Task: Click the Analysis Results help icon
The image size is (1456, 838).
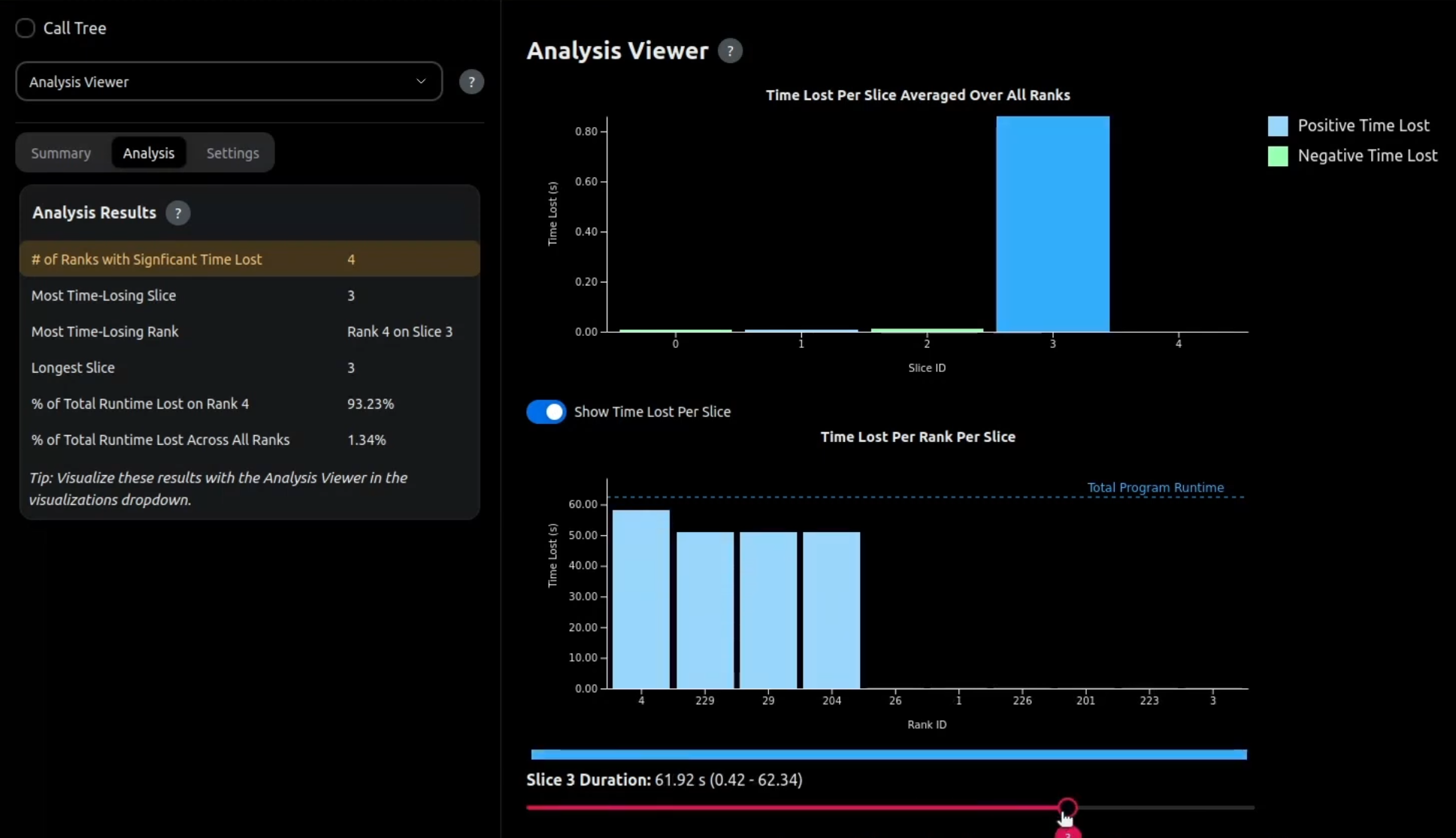Action: (x=177, y=213)
